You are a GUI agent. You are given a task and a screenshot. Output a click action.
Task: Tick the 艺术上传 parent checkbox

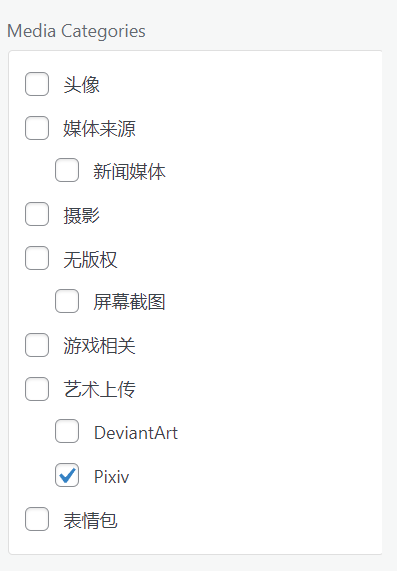tap(37, 389)
